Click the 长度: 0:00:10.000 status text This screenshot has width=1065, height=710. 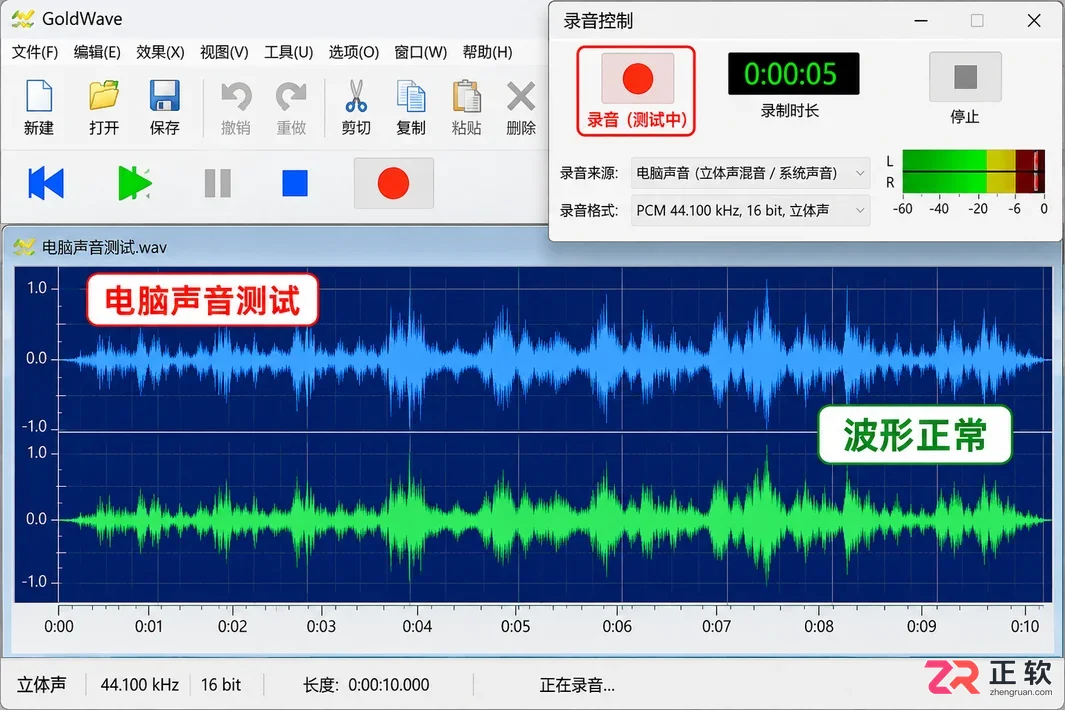coord(366,684)
